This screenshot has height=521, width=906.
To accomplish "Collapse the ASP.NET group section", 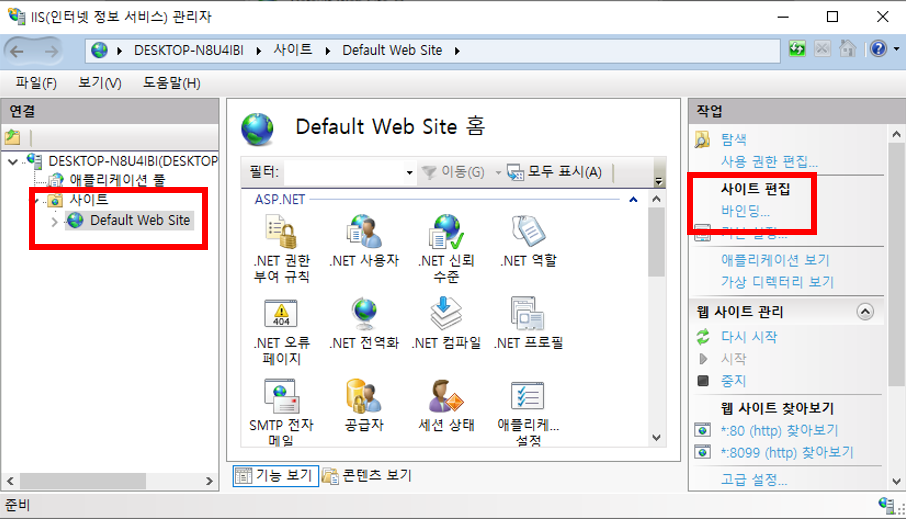I will pos(633,200).
